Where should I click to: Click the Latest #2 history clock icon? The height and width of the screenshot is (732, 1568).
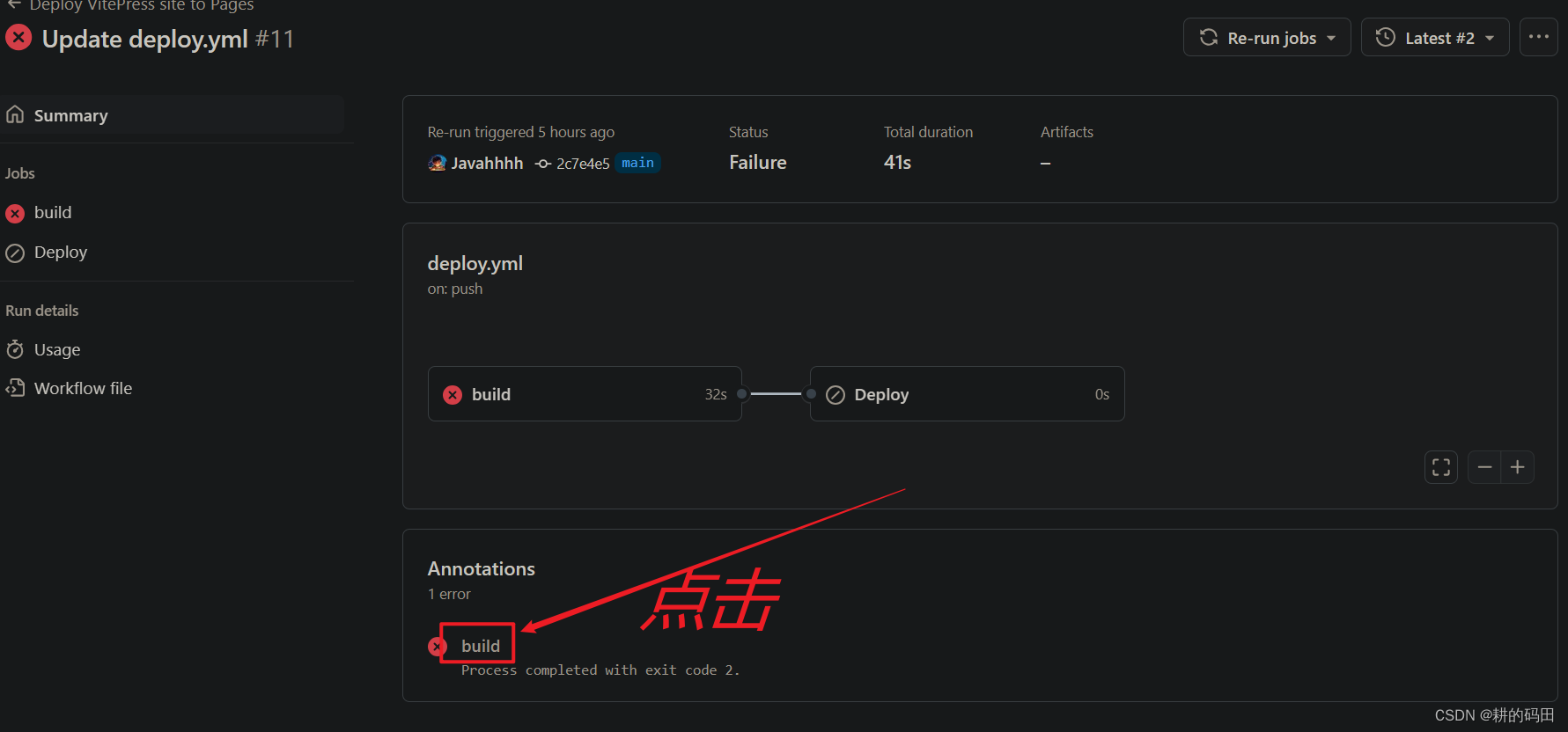[1386, 37]
